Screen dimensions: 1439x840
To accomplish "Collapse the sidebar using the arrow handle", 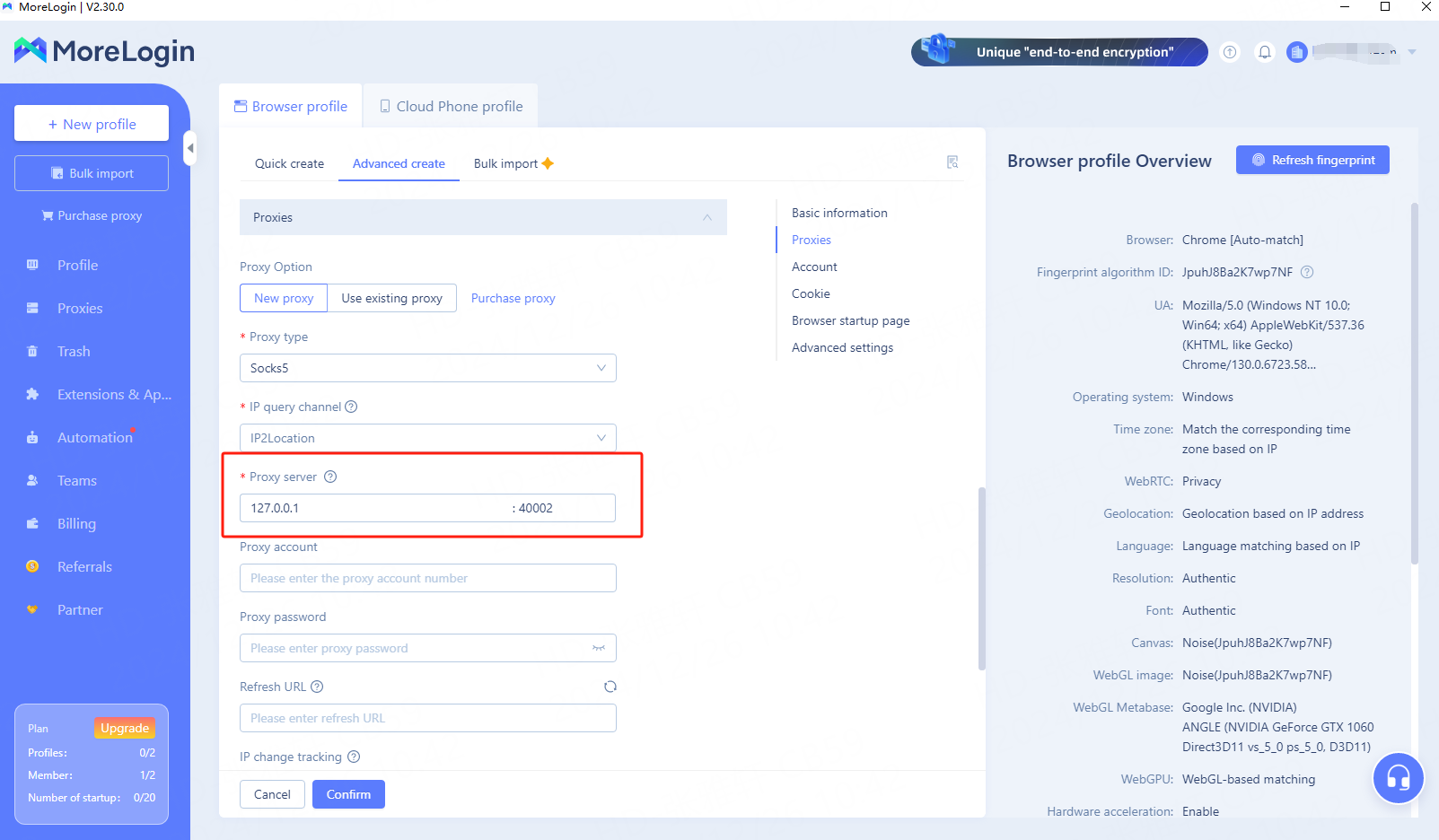I will (189, 148).
